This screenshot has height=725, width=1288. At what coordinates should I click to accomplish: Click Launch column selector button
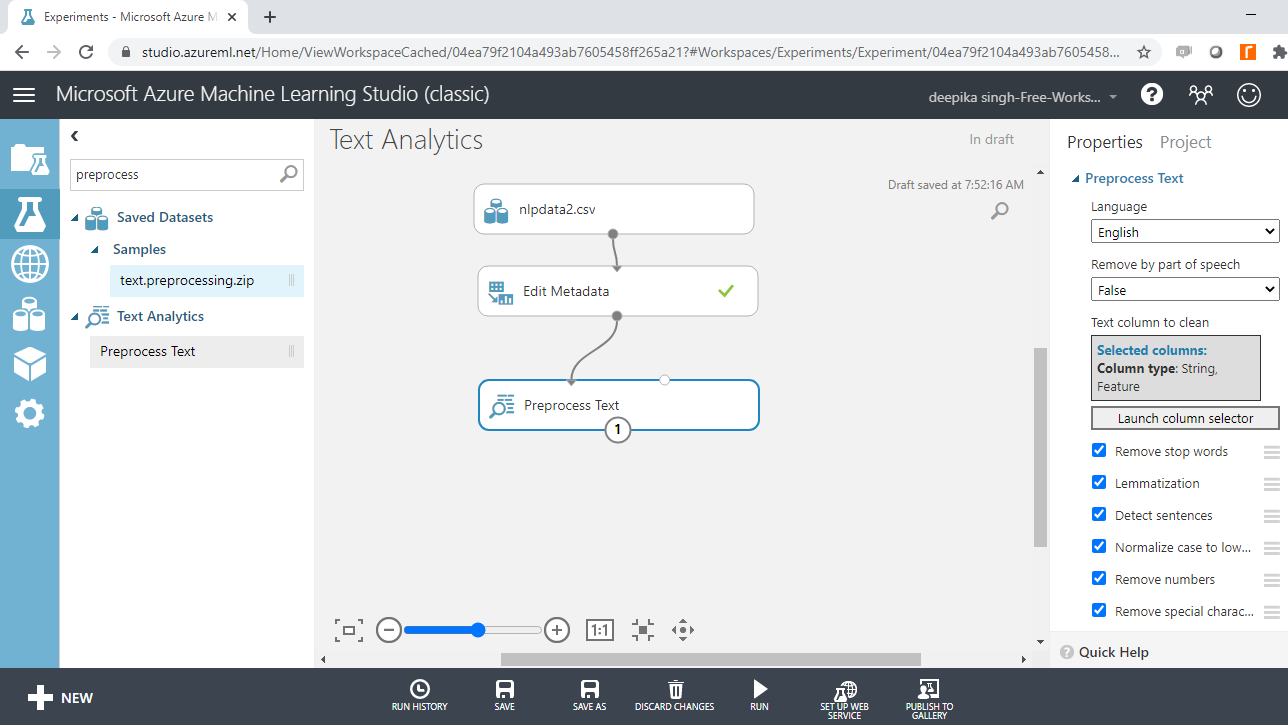tap(1185, 418)
